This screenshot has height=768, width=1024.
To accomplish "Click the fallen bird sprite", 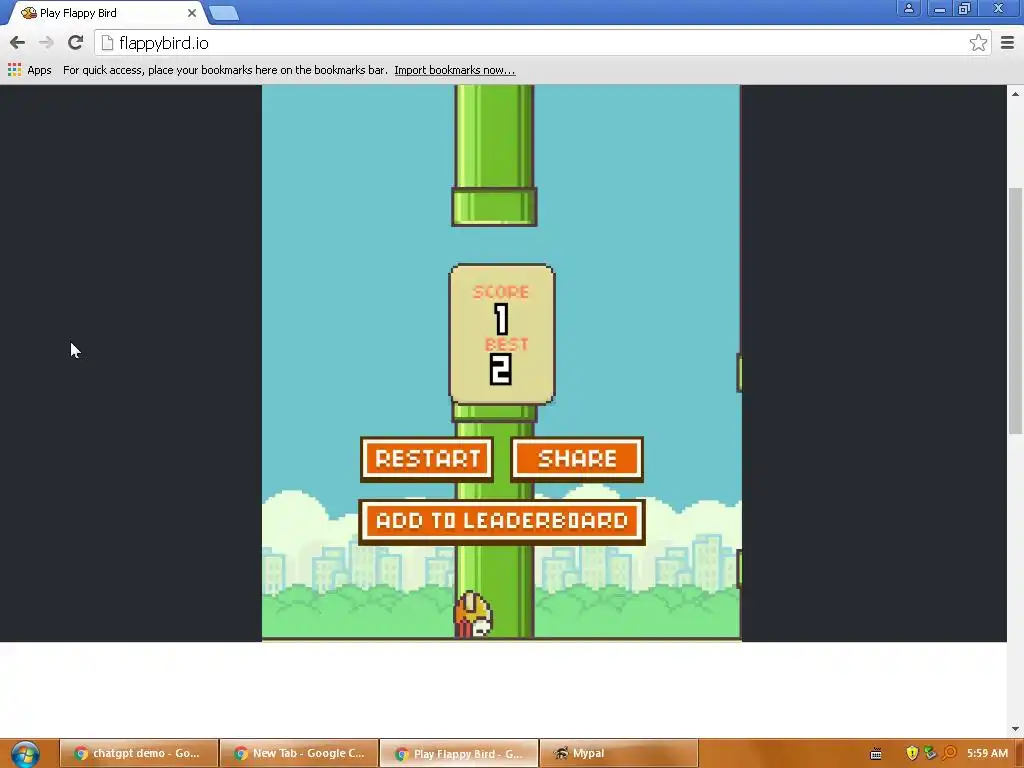I will pos(473,614).
